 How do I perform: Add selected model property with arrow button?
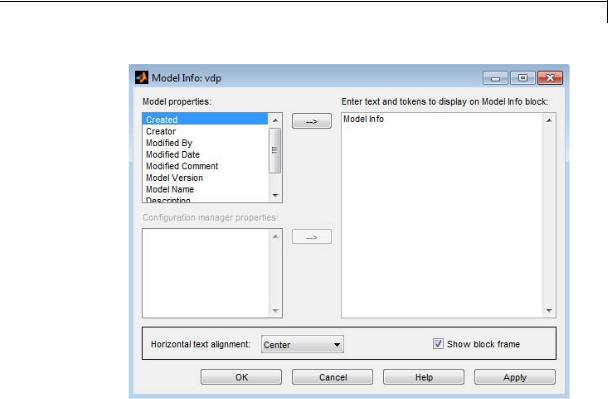click(312, 121)
